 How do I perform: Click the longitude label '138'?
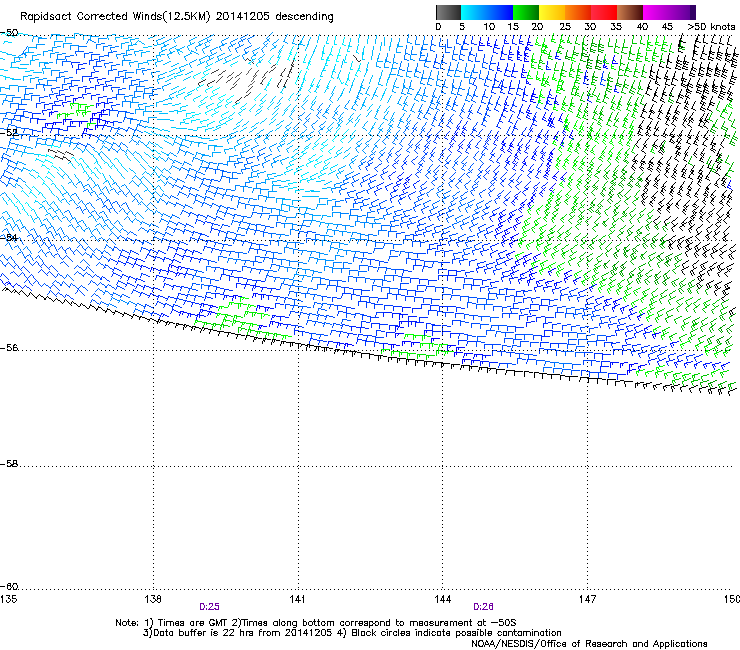click(x=153, y=599)
